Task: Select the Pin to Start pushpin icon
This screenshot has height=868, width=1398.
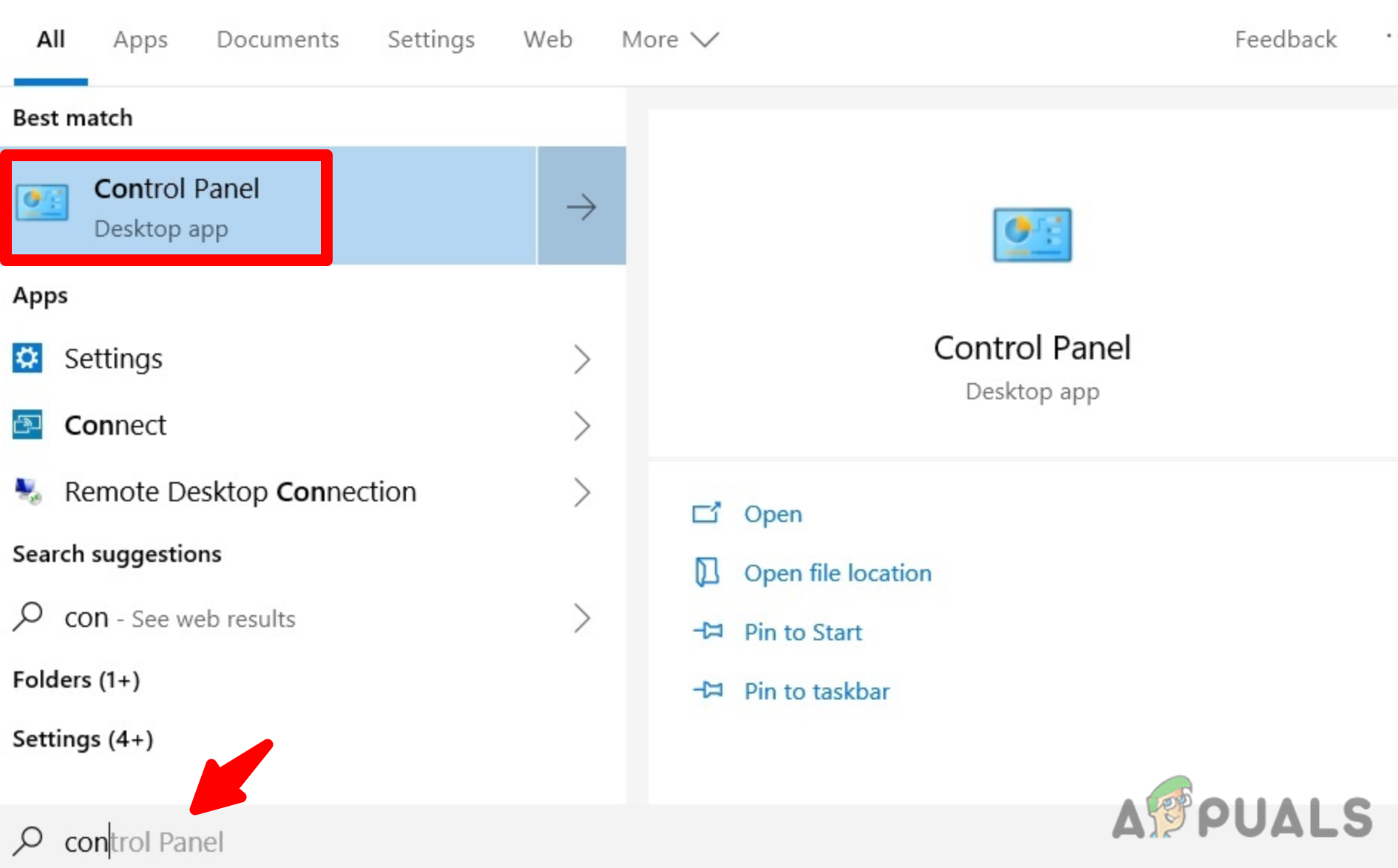Action: tap(707, 631)
